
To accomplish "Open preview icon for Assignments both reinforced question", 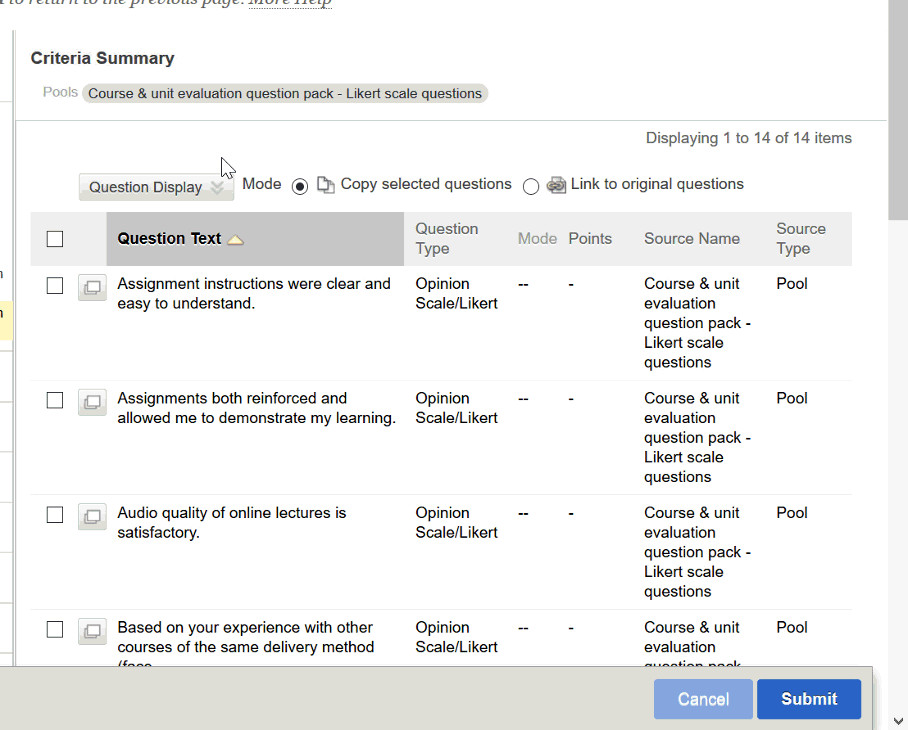I will [x=92, y=402].
